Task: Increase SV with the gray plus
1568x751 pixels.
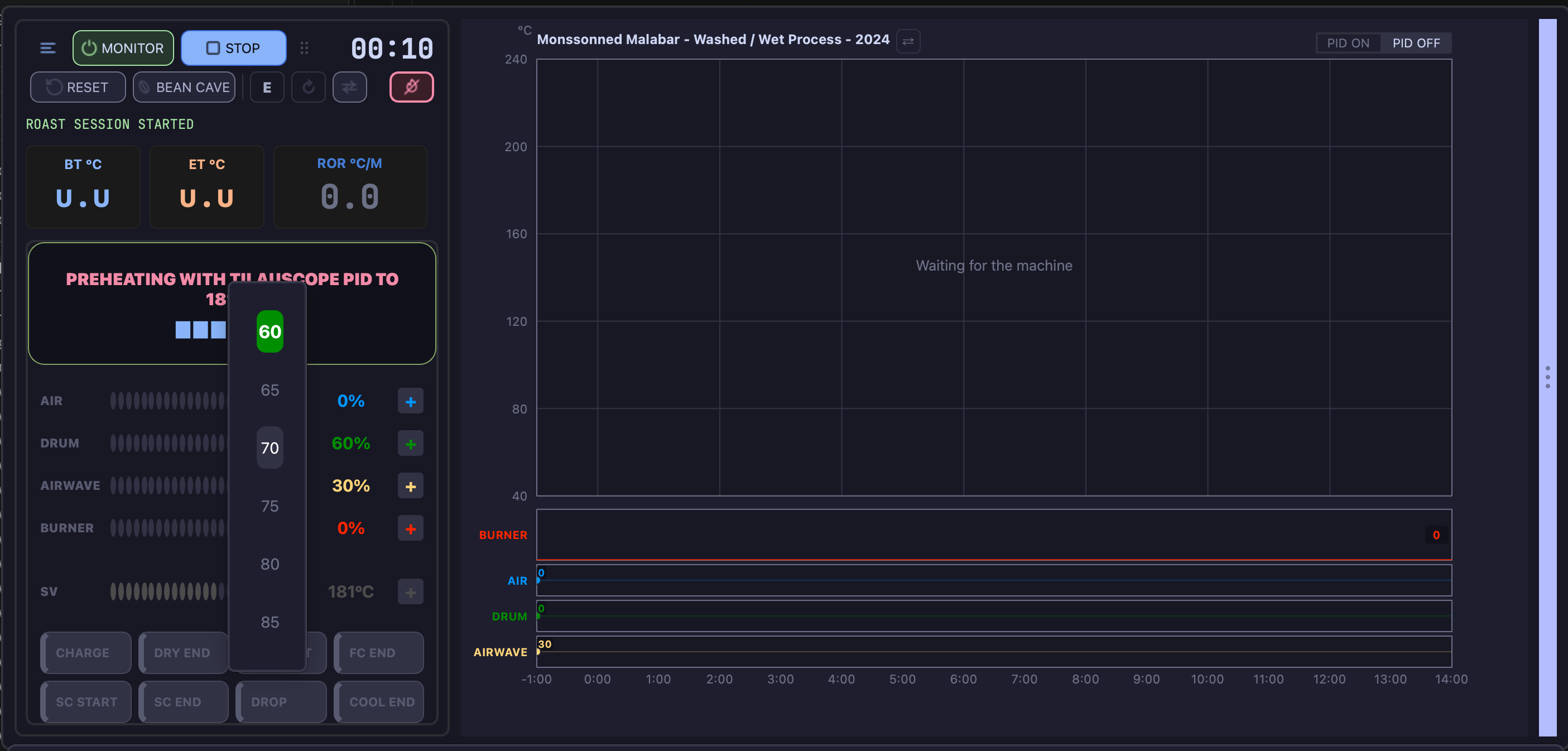Action: 411,591
